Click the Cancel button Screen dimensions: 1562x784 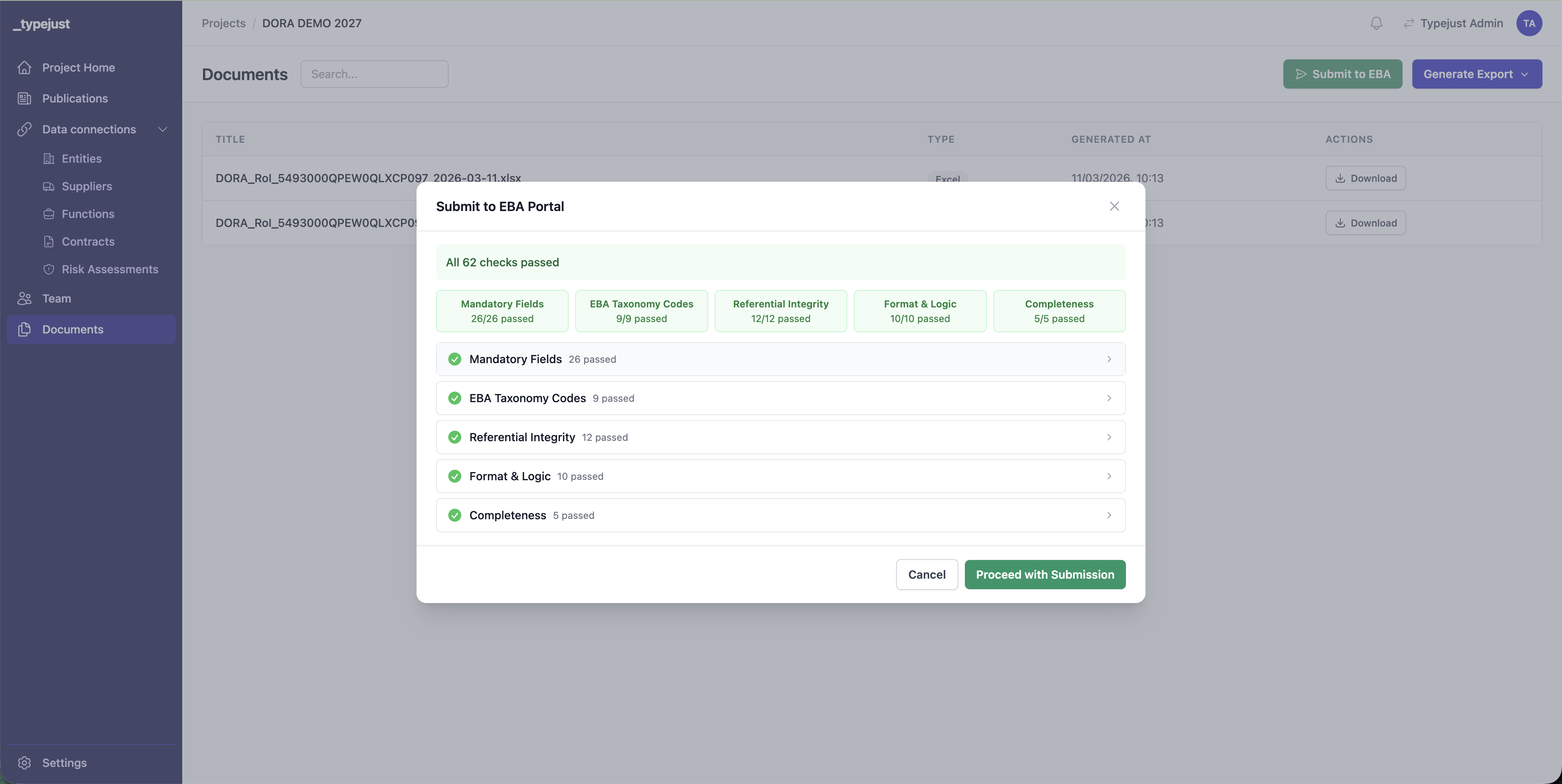pyautogui.click(x=926, y=574)
